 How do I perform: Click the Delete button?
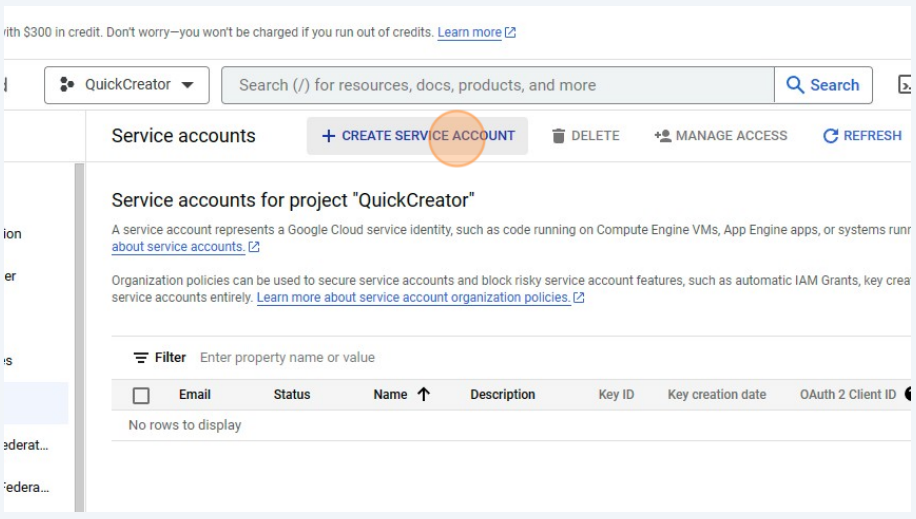point(585,136)
